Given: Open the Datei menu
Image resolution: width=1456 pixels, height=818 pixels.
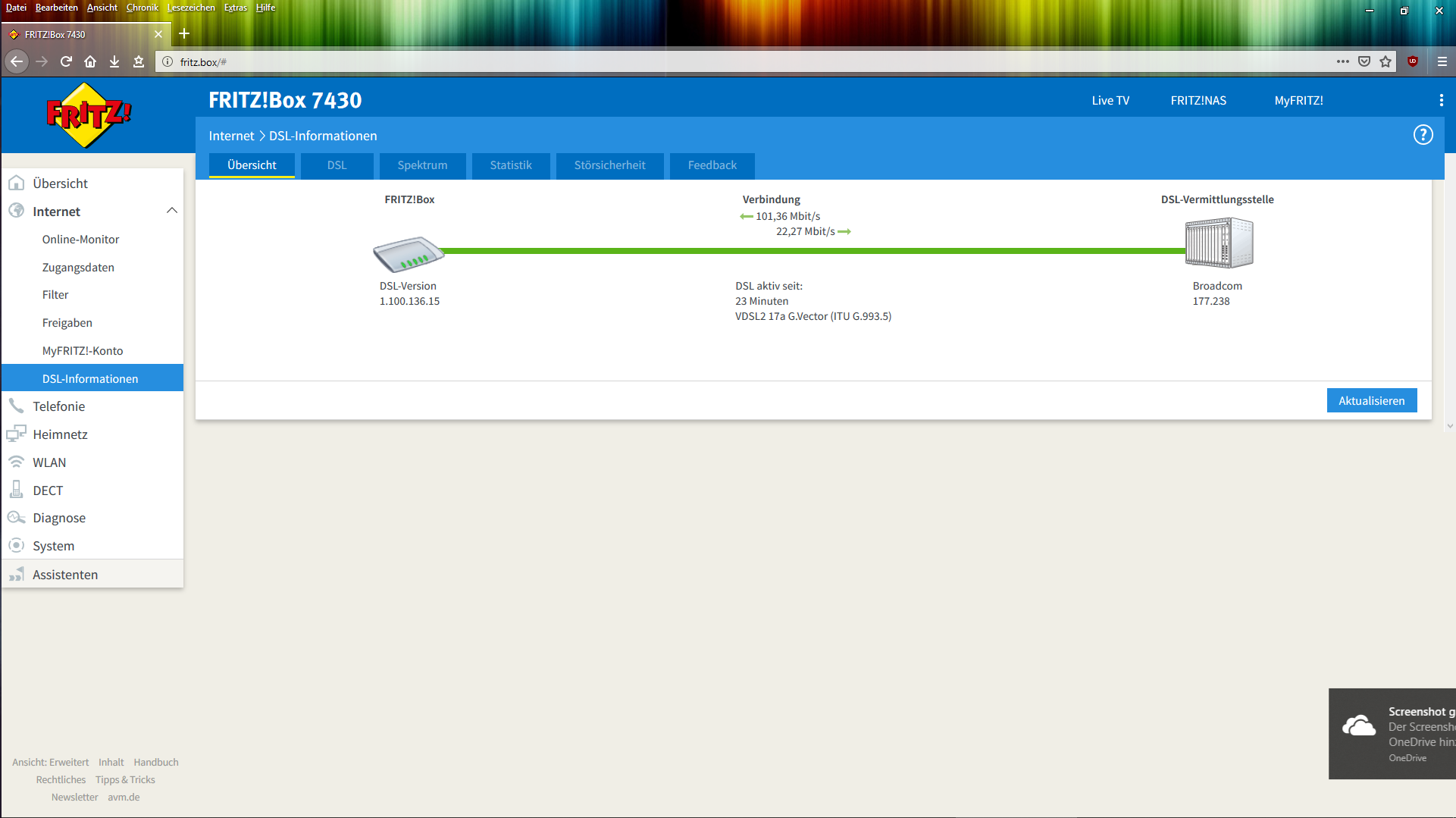Looking at the screenshot, I should coord(16,8).
